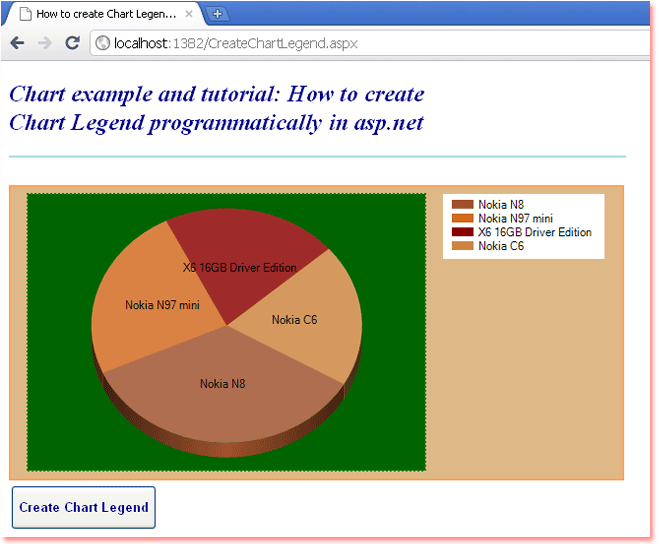Close the 'How to create Chart Legen...' tab

coord(189,14)
